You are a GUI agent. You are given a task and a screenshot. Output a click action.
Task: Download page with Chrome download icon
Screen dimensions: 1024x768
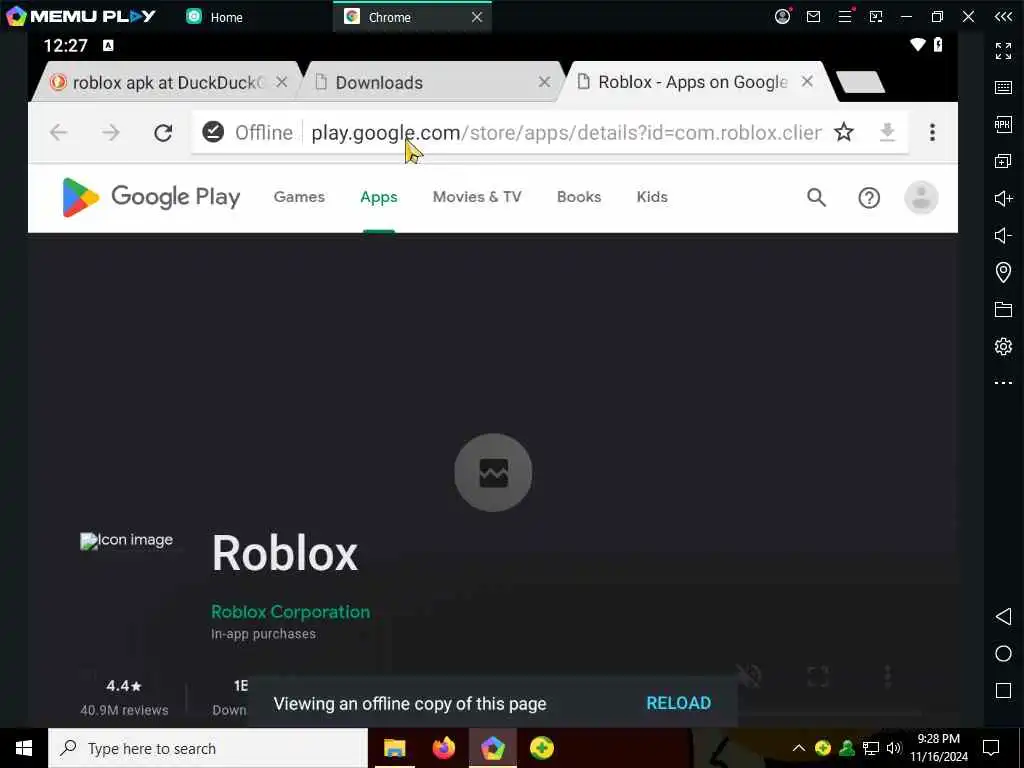point(887,133)
